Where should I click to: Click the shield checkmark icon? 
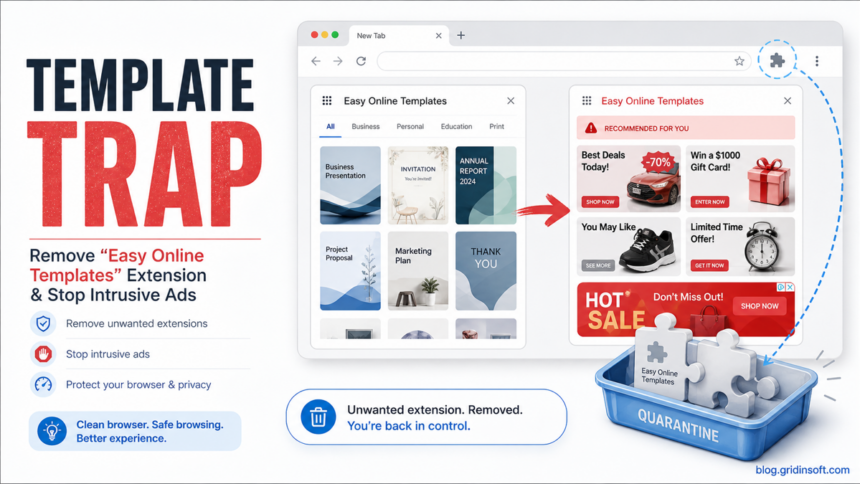[43, 324]
